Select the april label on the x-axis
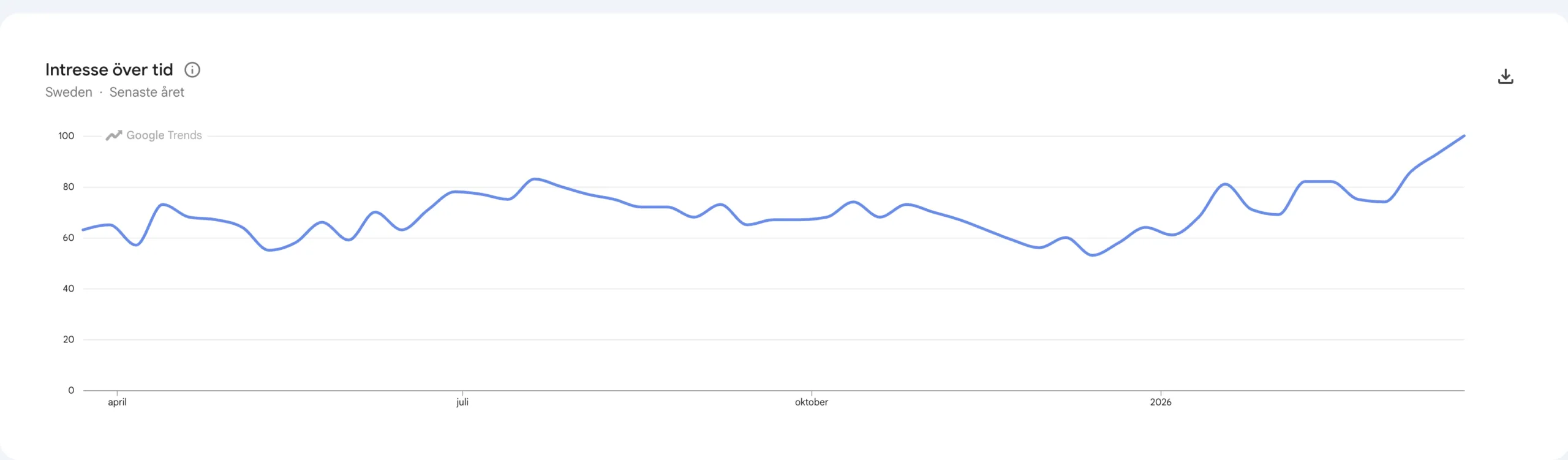Image resolution: width=1568 pixels, height=460 pixels. point(117,402)
